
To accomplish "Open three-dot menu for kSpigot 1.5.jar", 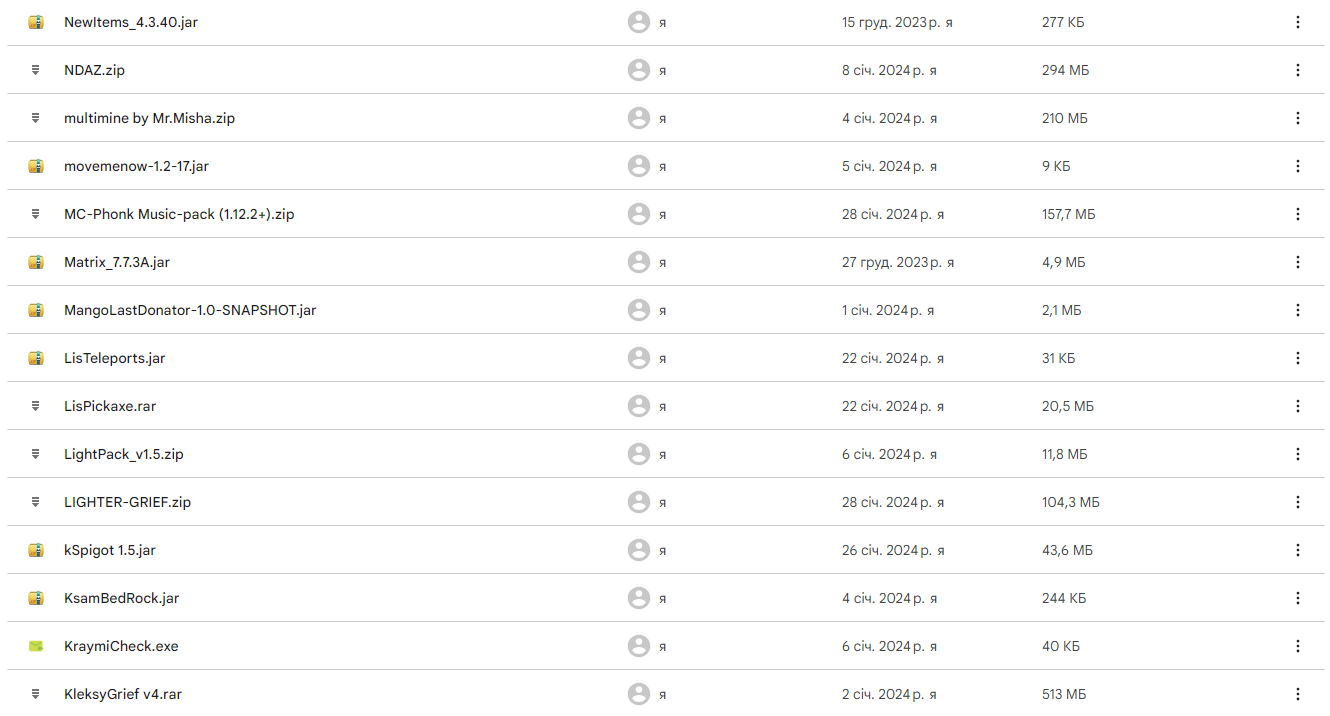I will 1297,550.
